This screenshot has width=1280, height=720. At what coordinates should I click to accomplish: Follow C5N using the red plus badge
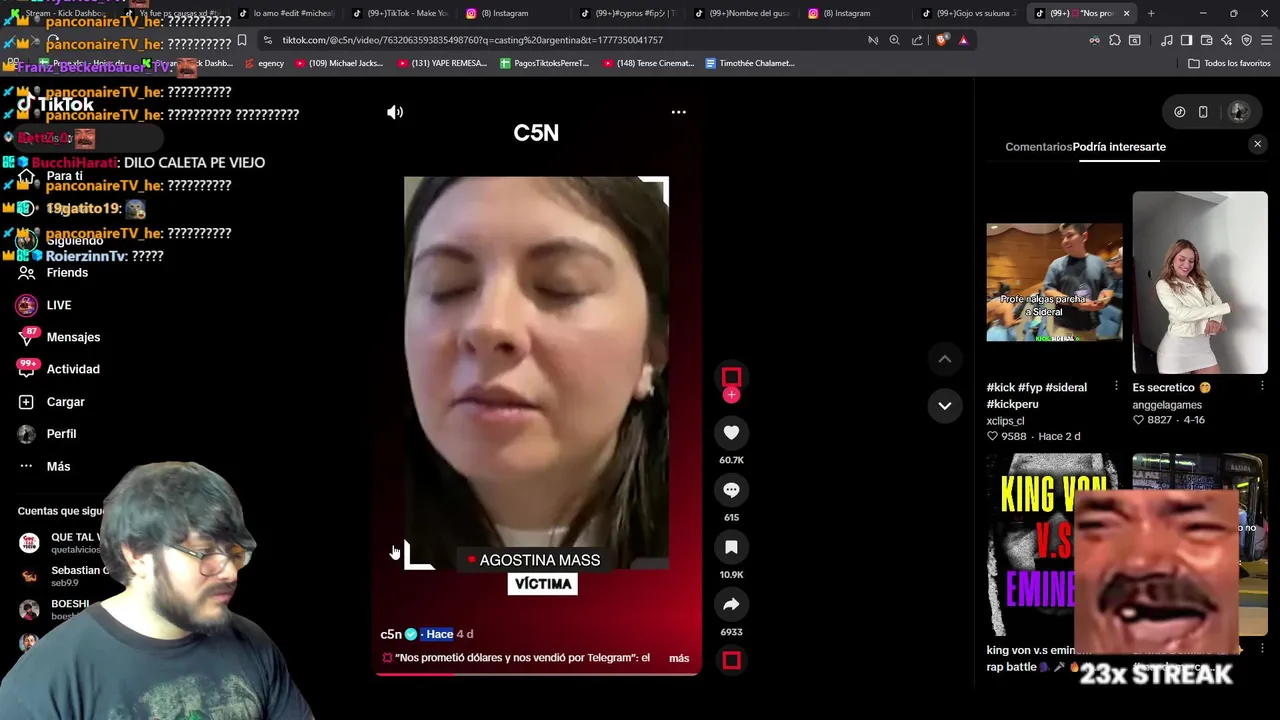point(731,395)
